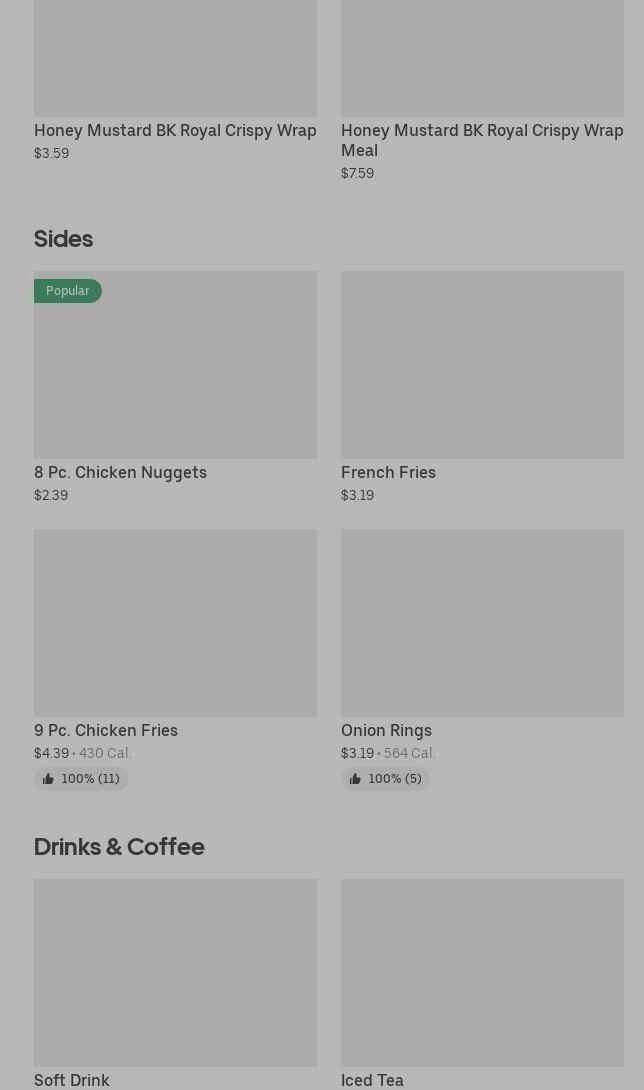
Task: Click thumbs-up icon under 9 Pc. Chicken Fries
Action: pos(48,779)
